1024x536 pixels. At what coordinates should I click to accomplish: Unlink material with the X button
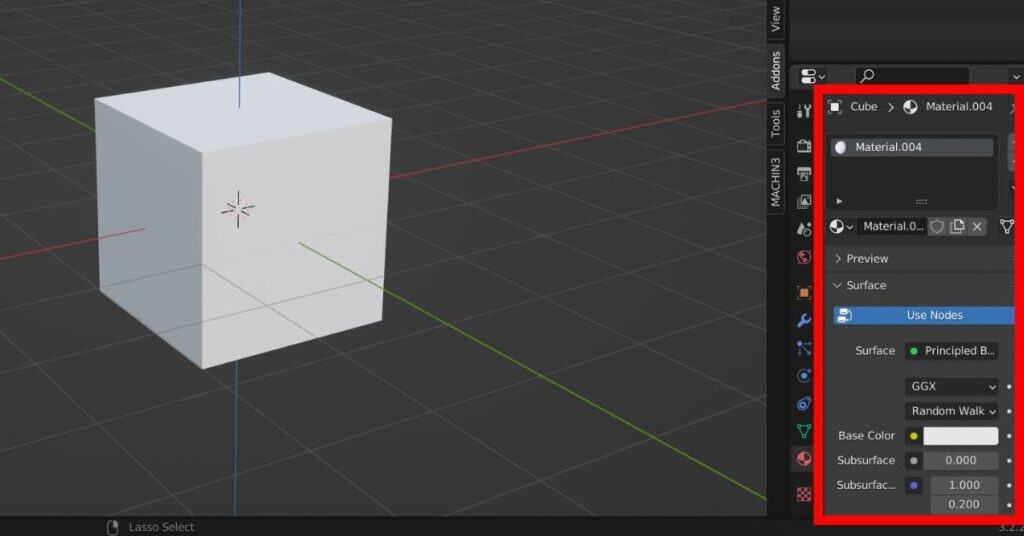point(977,227)
